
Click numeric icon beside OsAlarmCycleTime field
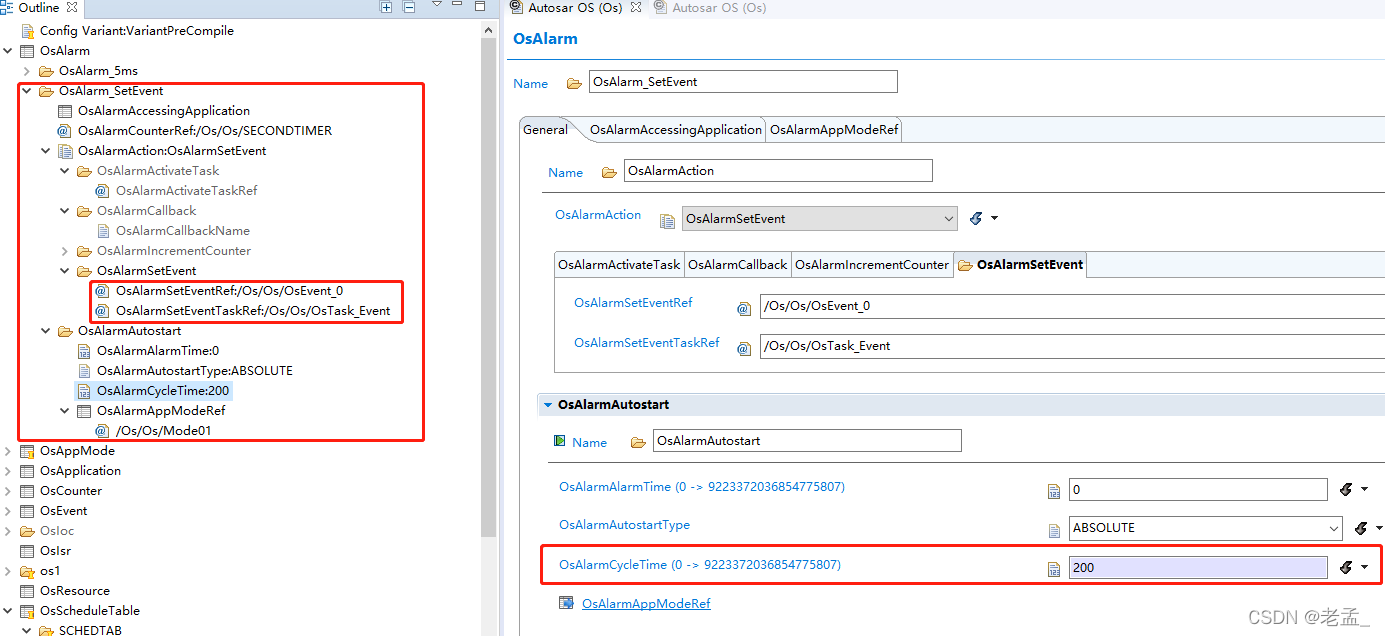[1053, 569]
